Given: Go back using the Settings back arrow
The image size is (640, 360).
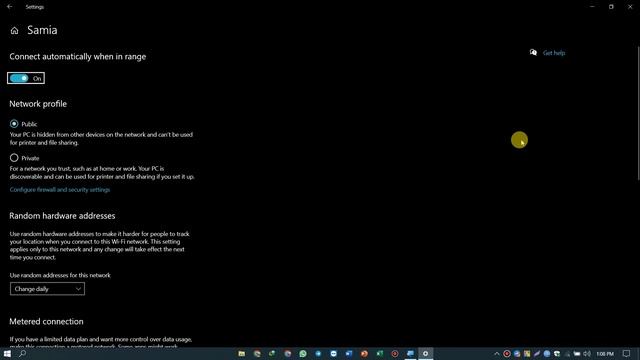Looking at the screenshot, I should 9,7.
